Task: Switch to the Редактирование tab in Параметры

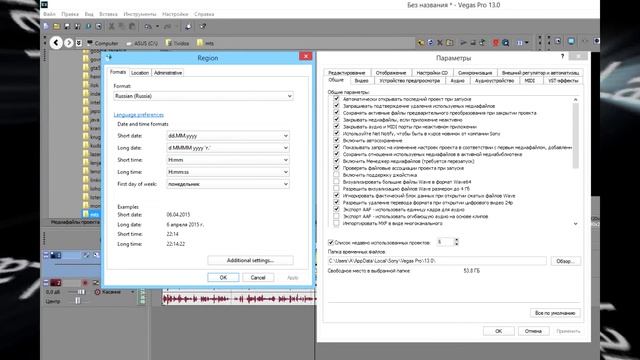Action: pyautogui.click(x=347, y=73)
